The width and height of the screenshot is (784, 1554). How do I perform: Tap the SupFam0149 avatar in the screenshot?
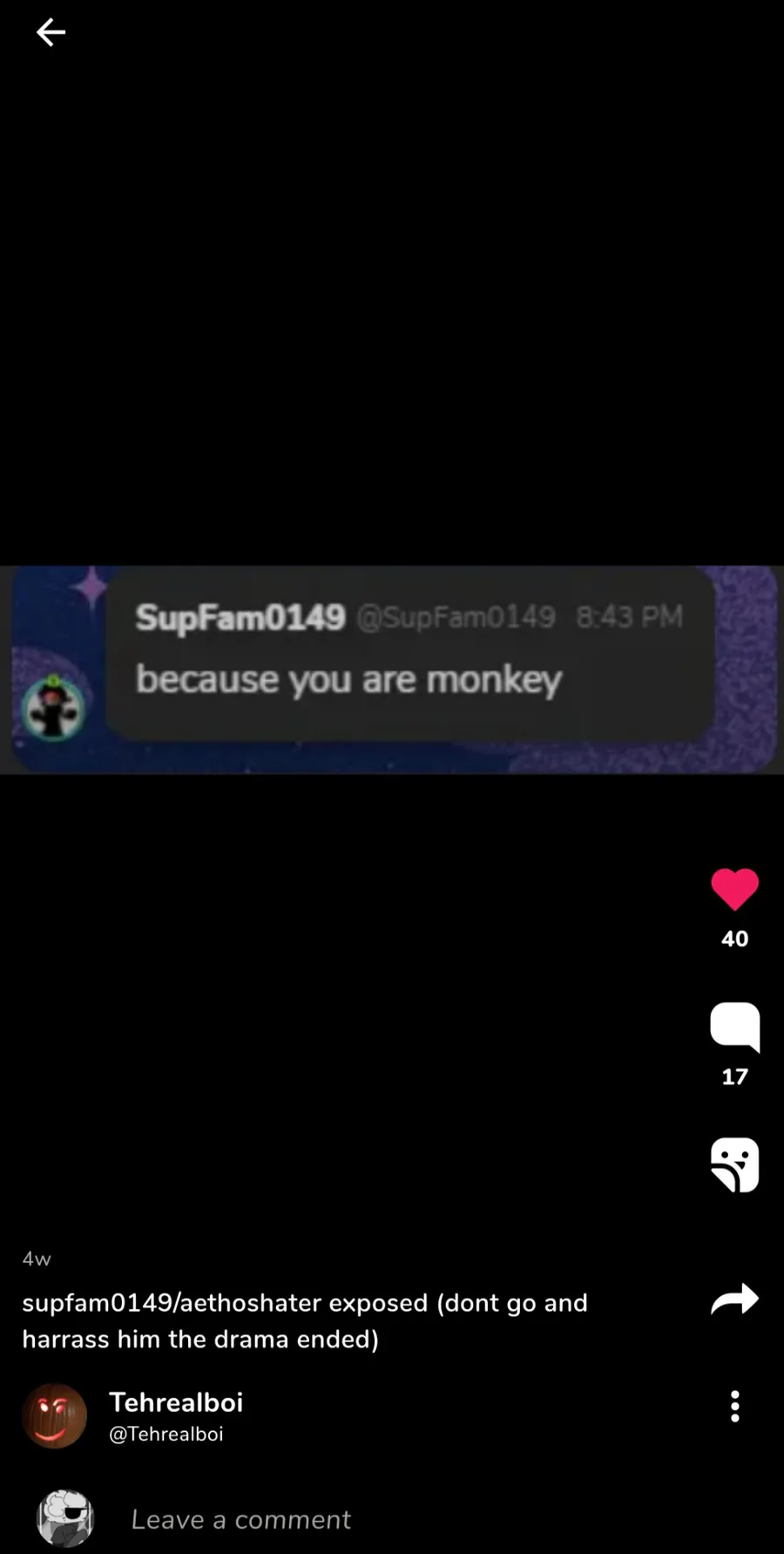(x=53, y=708)
